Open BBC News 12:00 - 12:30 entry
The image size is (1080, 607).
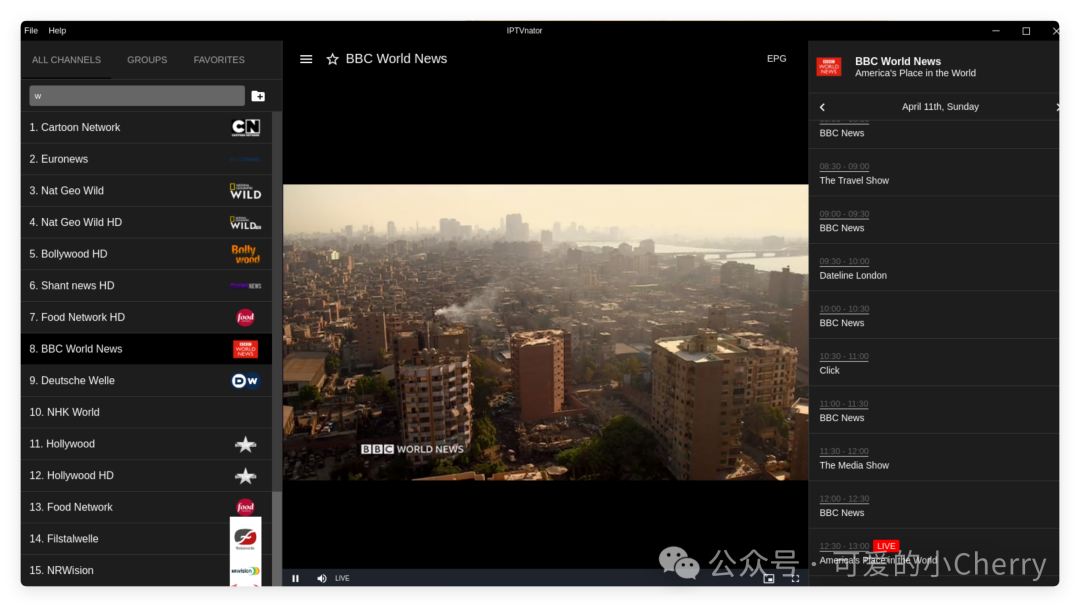click(933, 506)
